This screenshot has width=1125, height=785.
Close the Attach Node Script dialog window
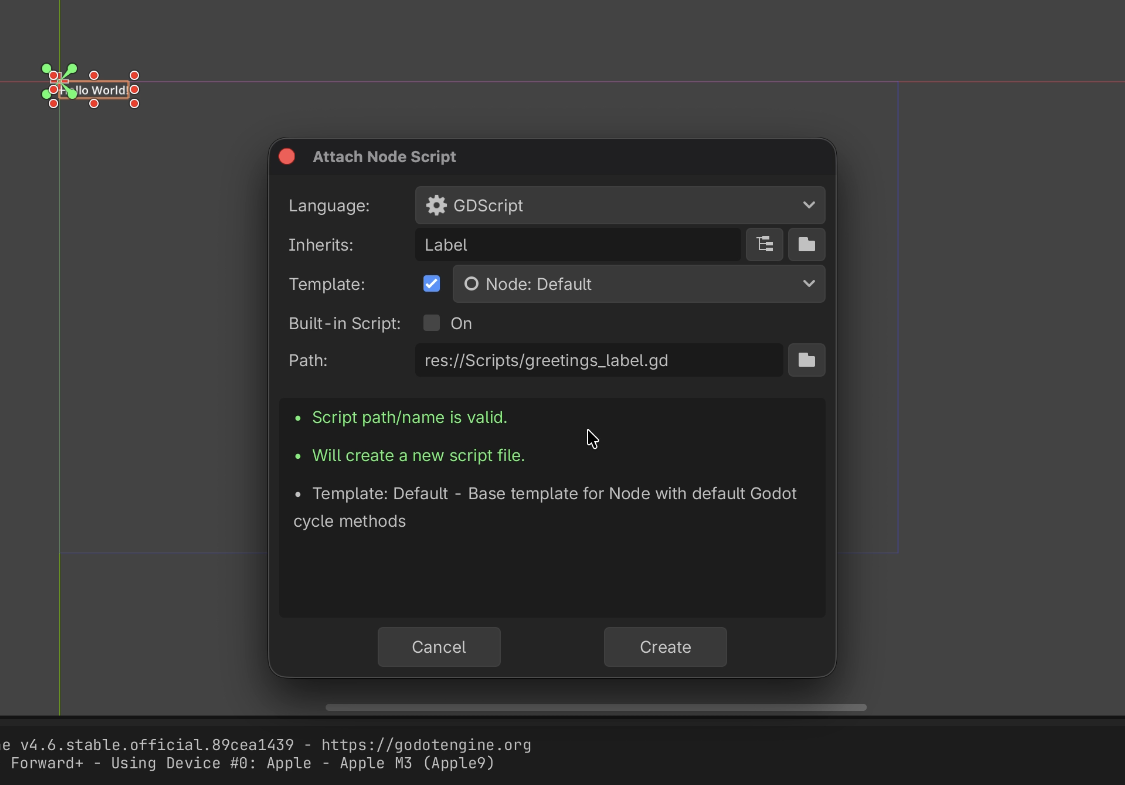pyautogui.click(x=287, y=156)
